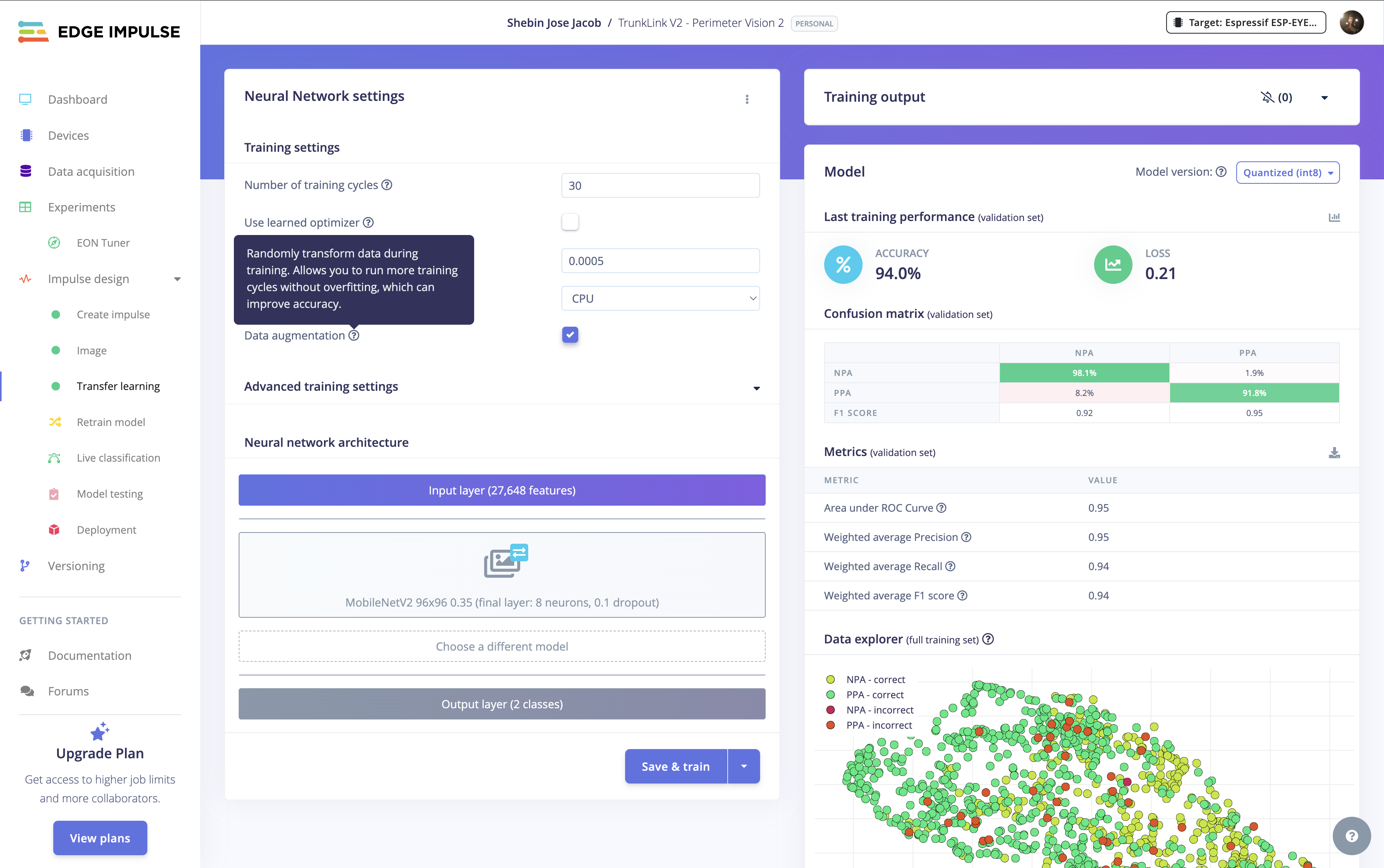Screen dimensions: 1384x868
Task: Open the Save & train dropdown arrow
Action: click(744, 766)
